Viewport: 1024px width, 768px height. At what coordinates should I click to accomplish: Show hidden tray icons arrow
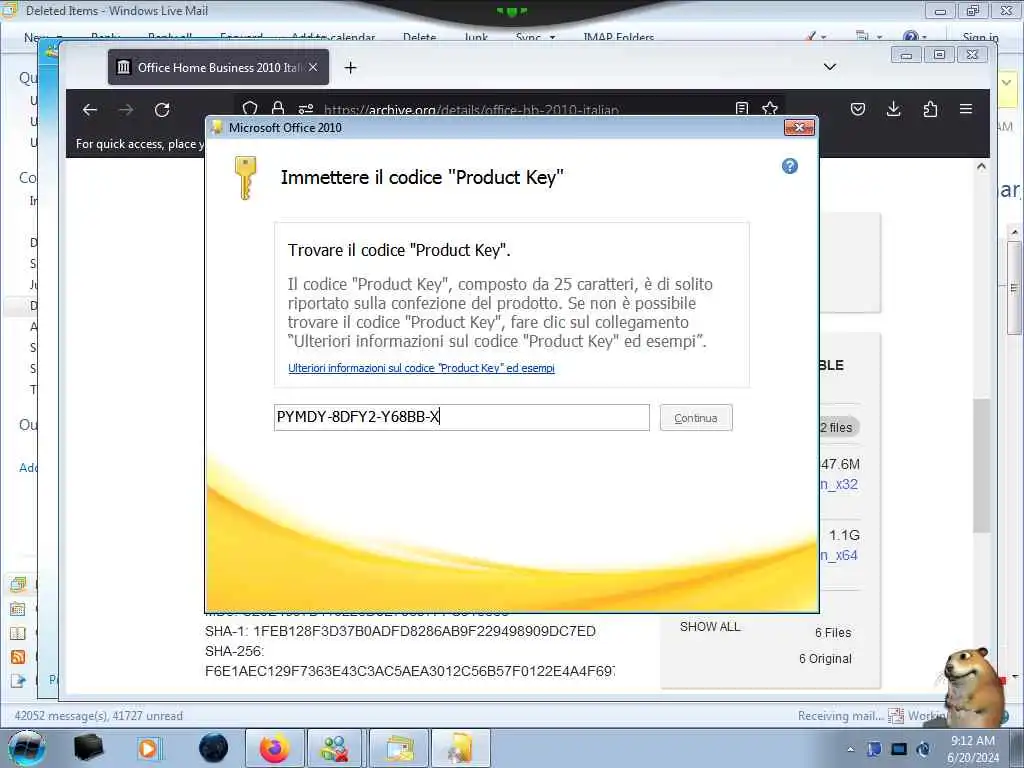(850, 749)
